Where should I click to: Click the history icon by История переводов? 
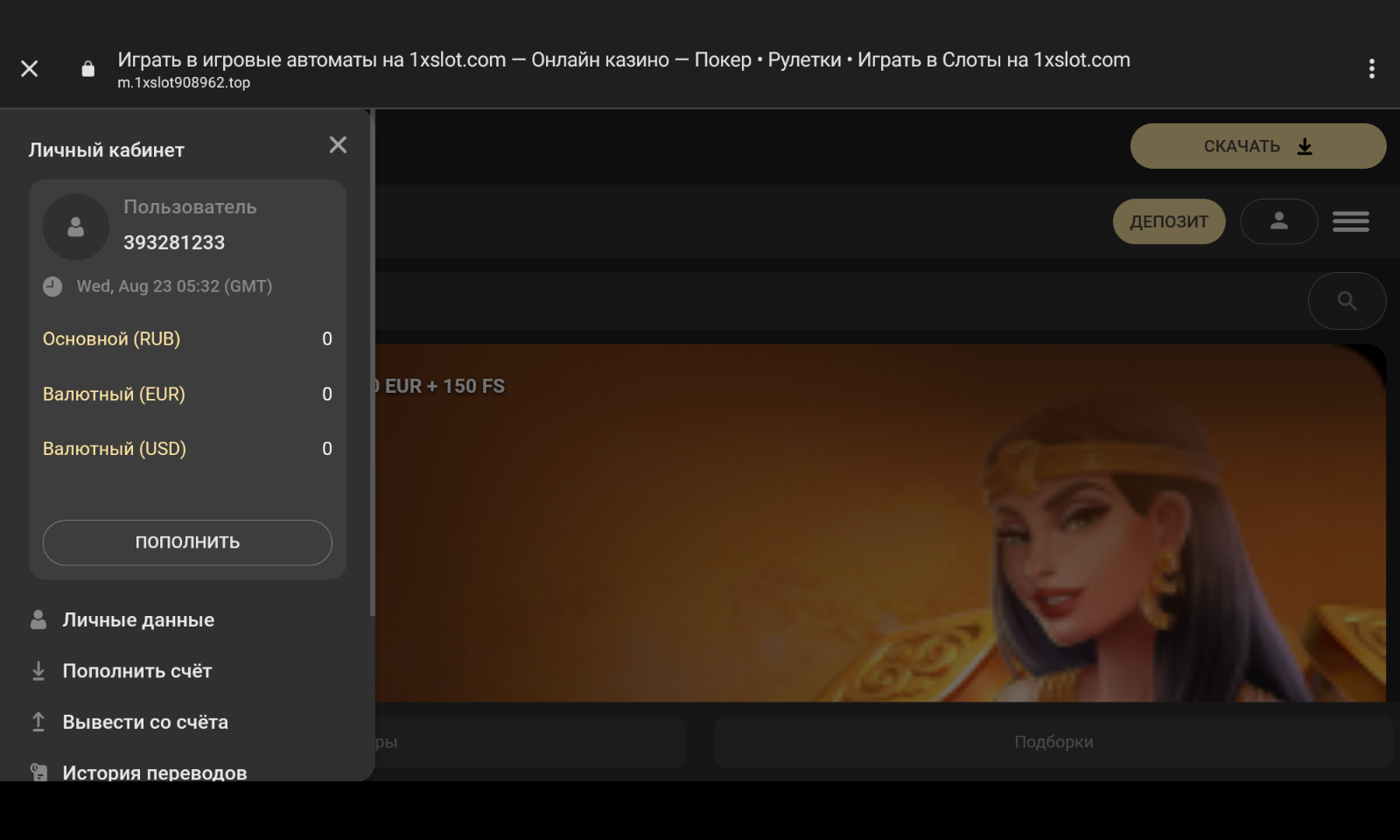(38, 772)
